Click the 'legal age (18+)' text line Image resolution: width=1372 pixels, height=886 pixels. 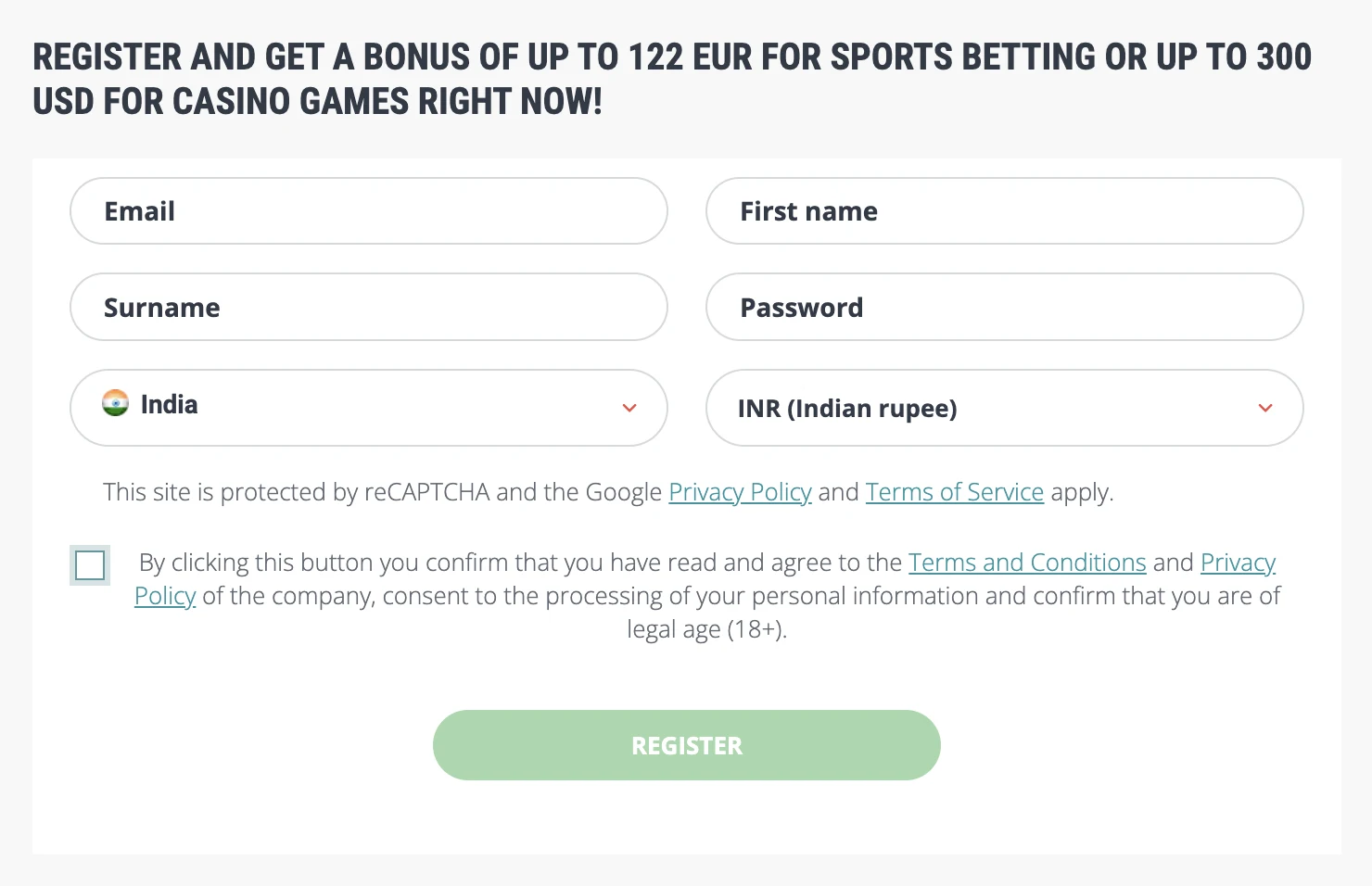[x=706, y=629]
